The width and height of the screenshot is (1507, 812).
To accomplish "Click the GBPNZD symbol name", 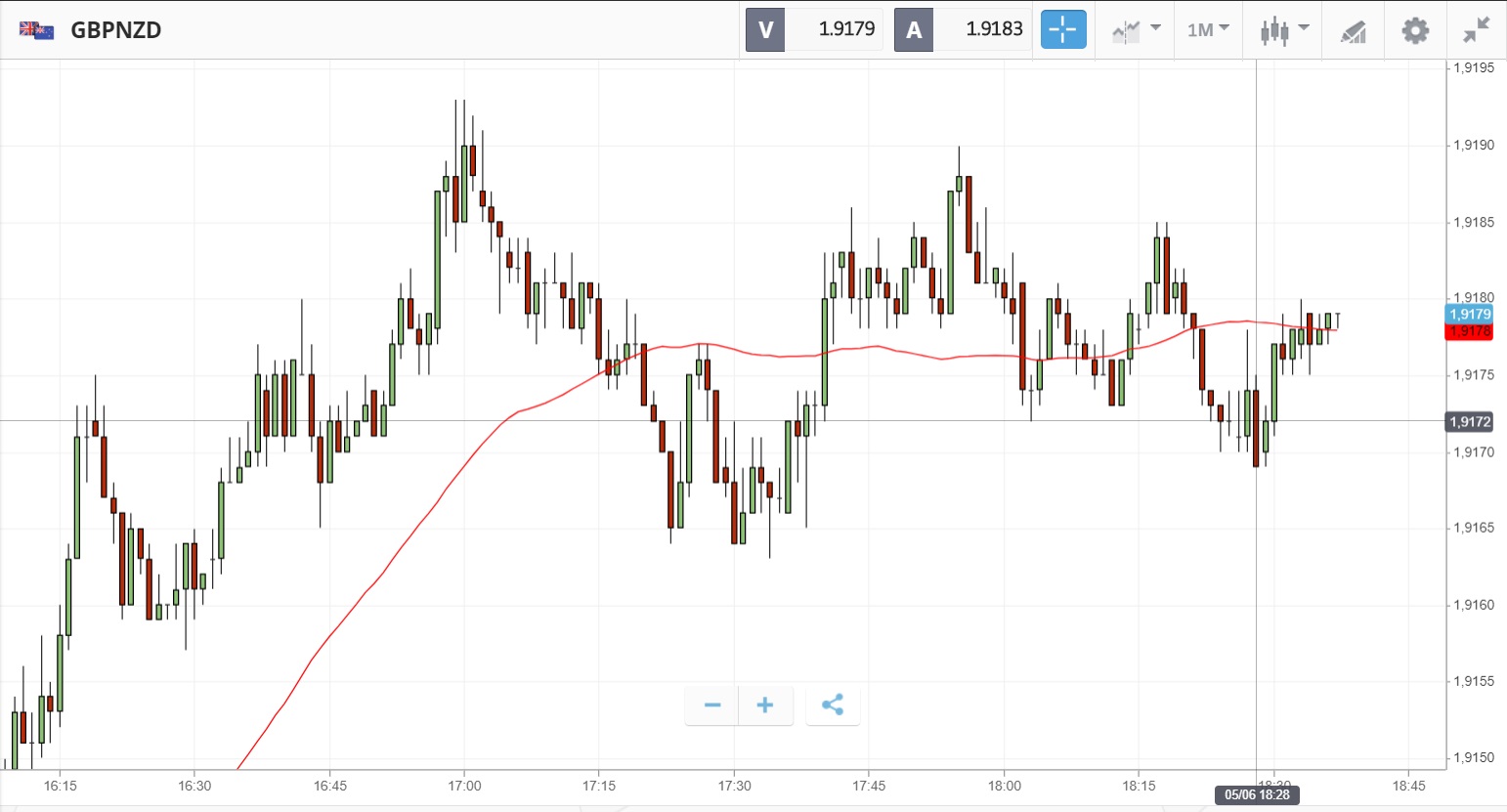I will 116,30.
